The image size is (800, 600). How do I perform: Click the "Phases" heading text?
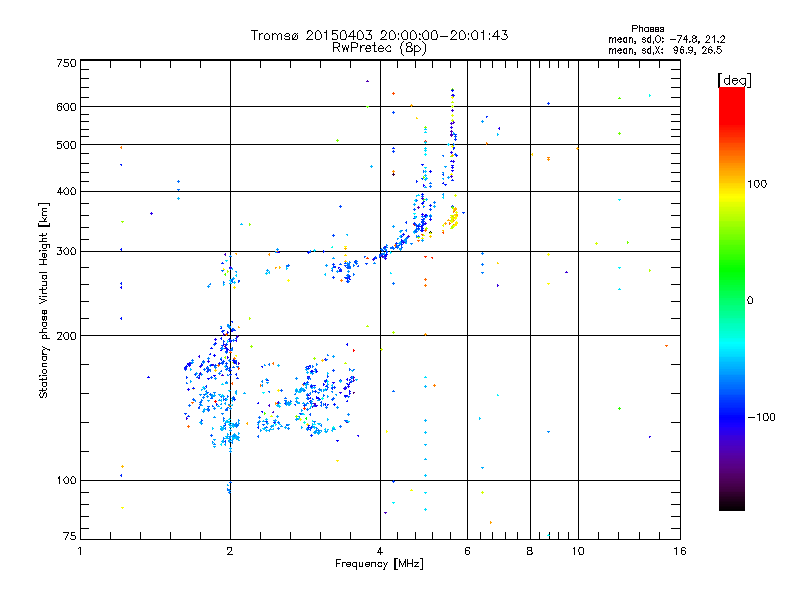point(647,29)
